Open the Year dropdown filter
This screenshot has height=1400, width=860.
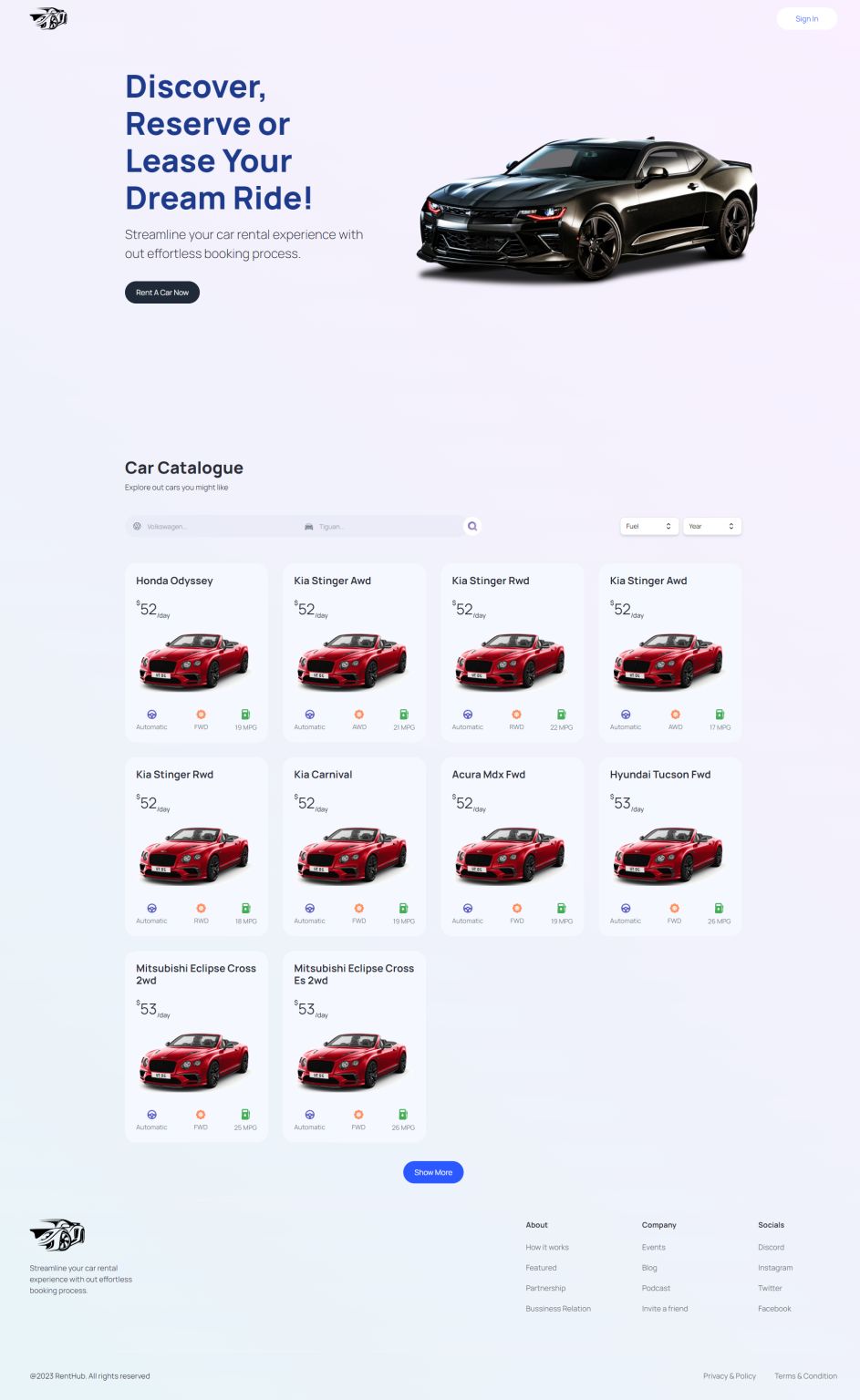tap(712, 526)
